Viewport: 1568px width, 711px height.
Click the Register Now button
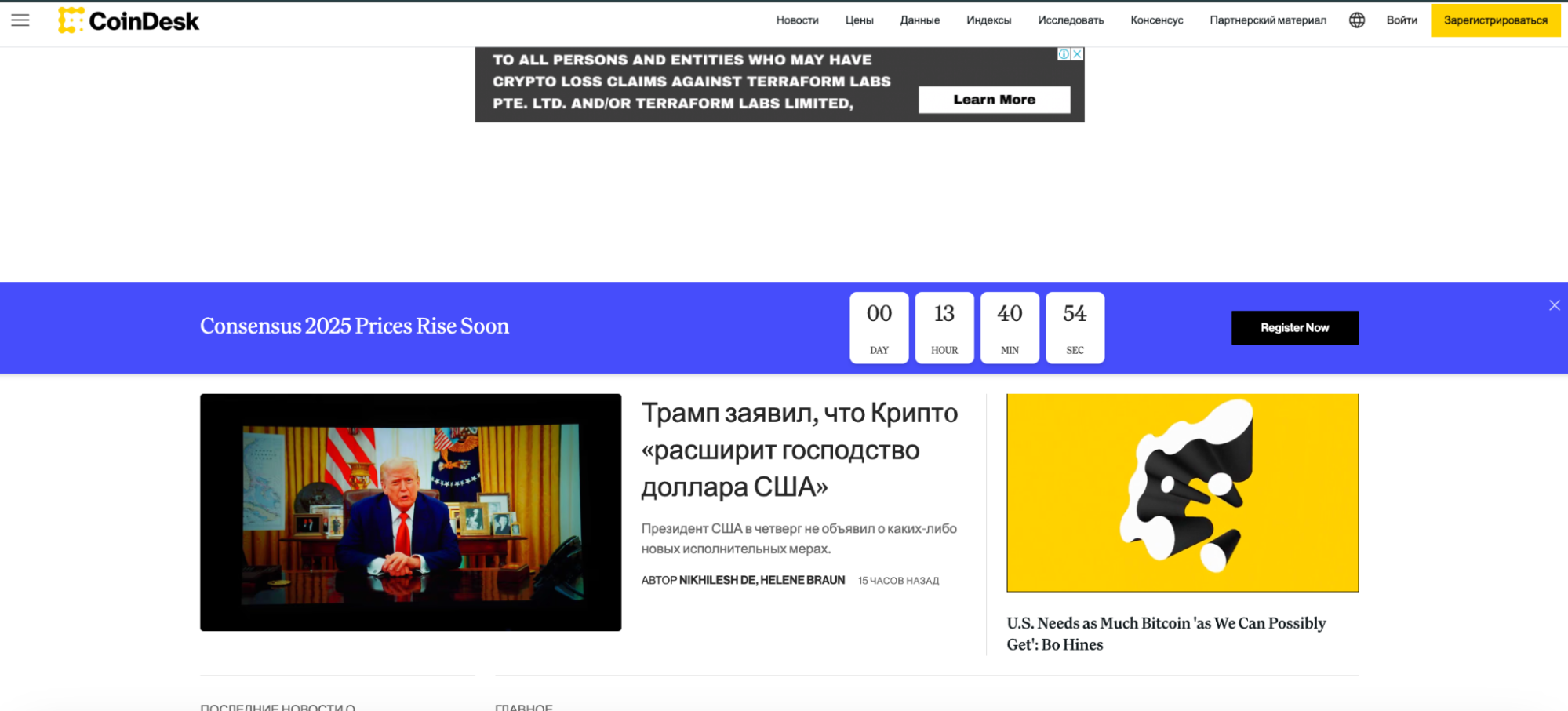click(1294, 327)
